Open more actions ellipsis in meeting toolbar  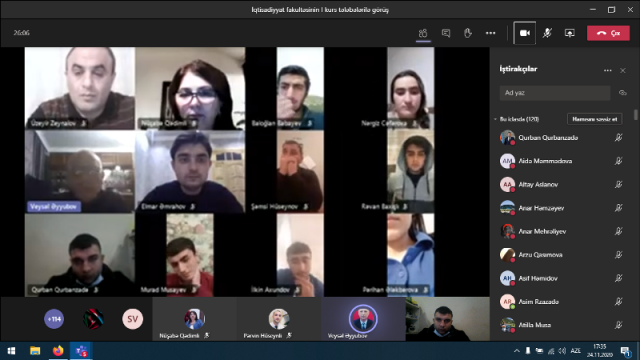pos(490,33)
